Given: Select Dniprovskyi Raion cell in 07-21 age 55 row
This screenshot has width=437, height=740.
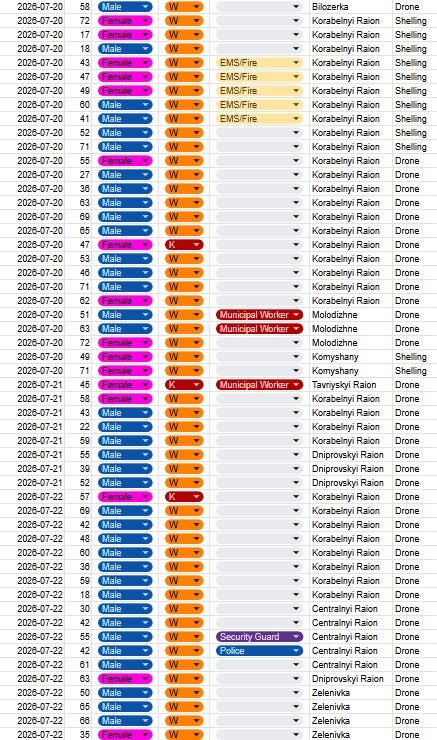Looking at the screenshot, I should (x=350, y=454).
